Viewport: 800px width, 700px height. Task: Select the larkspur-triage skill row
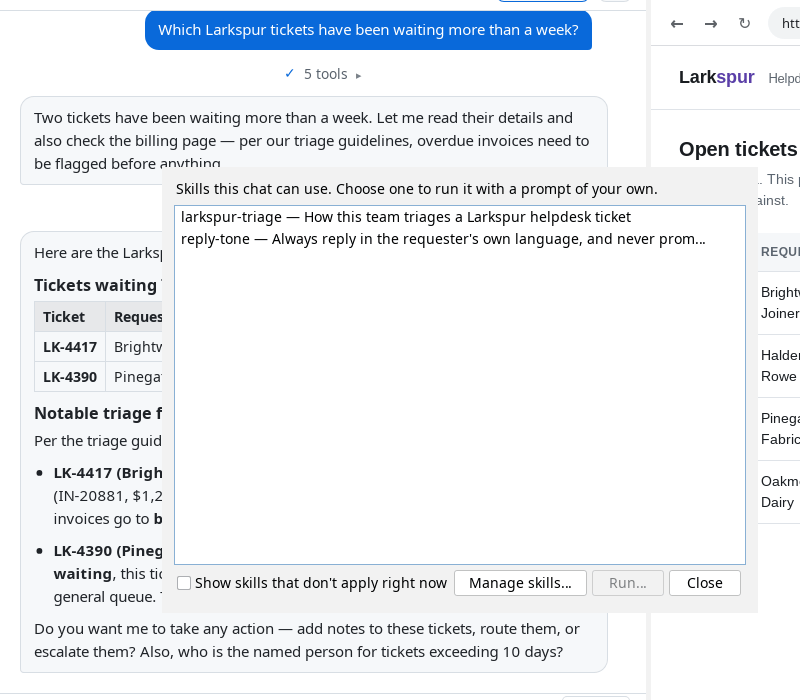(x=459, y=217)
